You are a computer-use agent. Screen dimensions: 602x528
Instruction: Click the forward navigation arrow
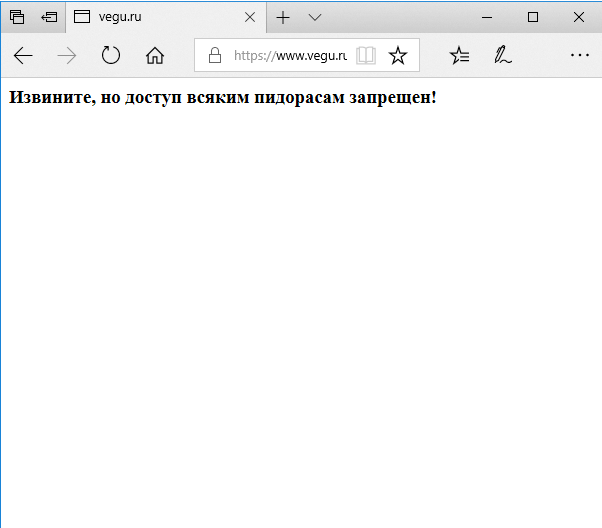67,56
